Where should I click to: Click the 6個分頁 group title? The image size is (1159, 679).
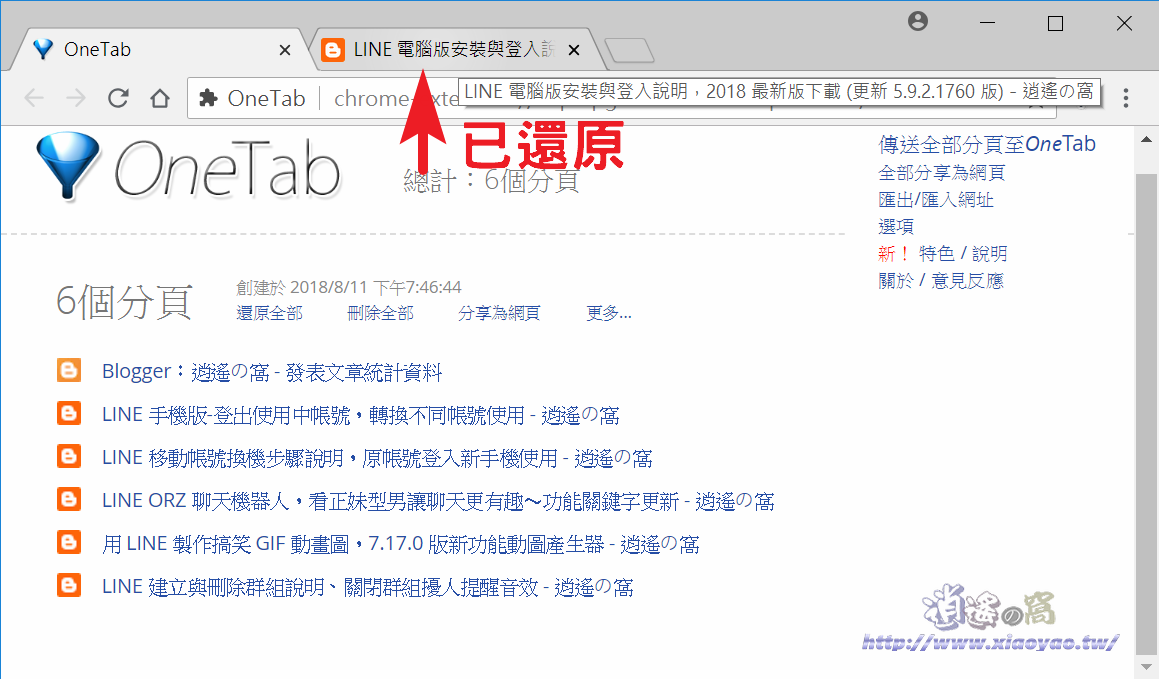tap(124, 301)
